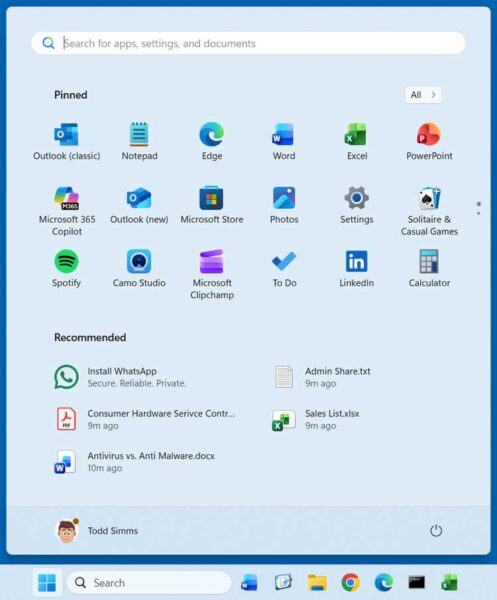Open Word from the taskbar
The image size is (497, 600).
(x=249, y=583)
